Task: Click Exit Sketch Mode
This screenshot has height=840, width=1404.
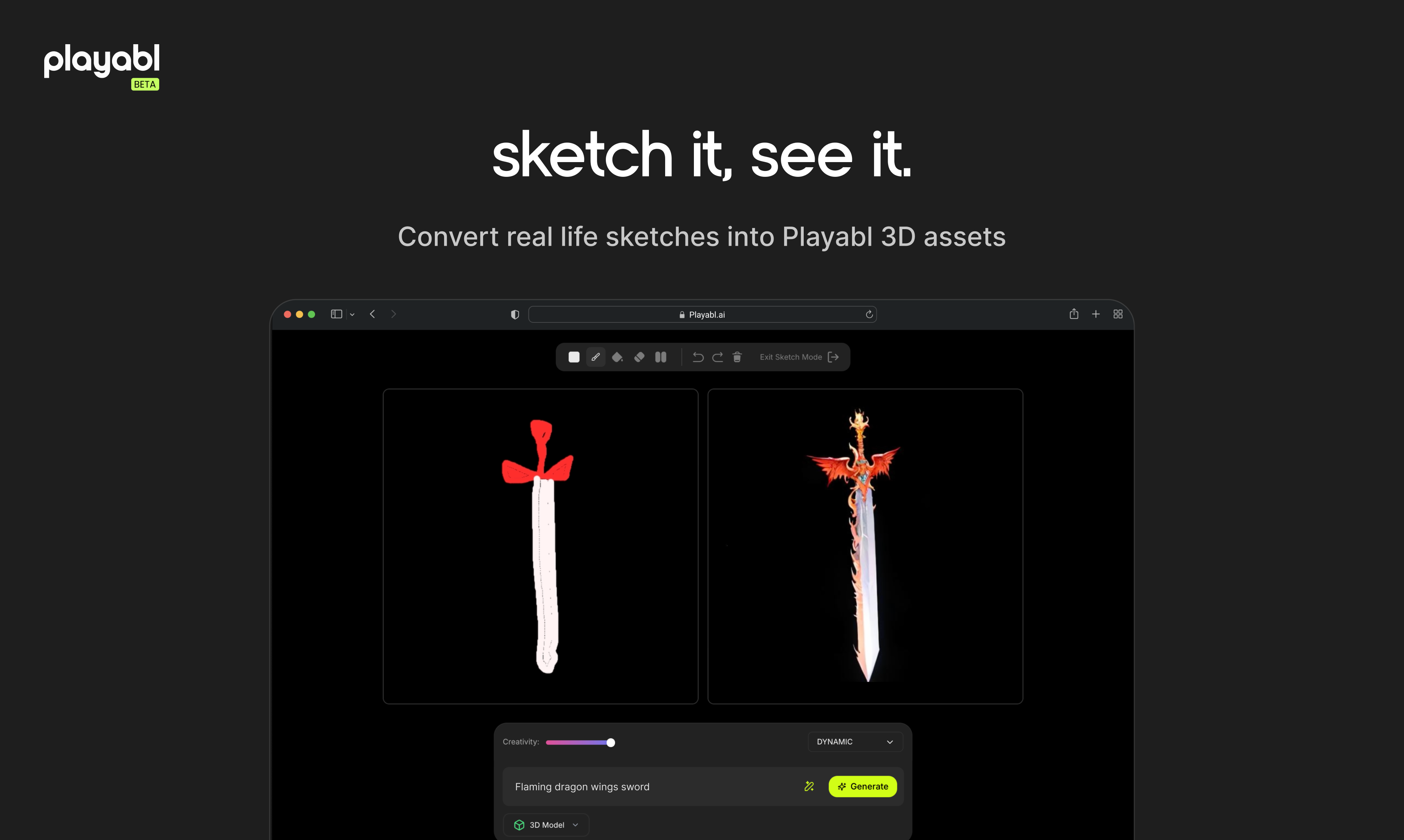Action: pos(798,357)
